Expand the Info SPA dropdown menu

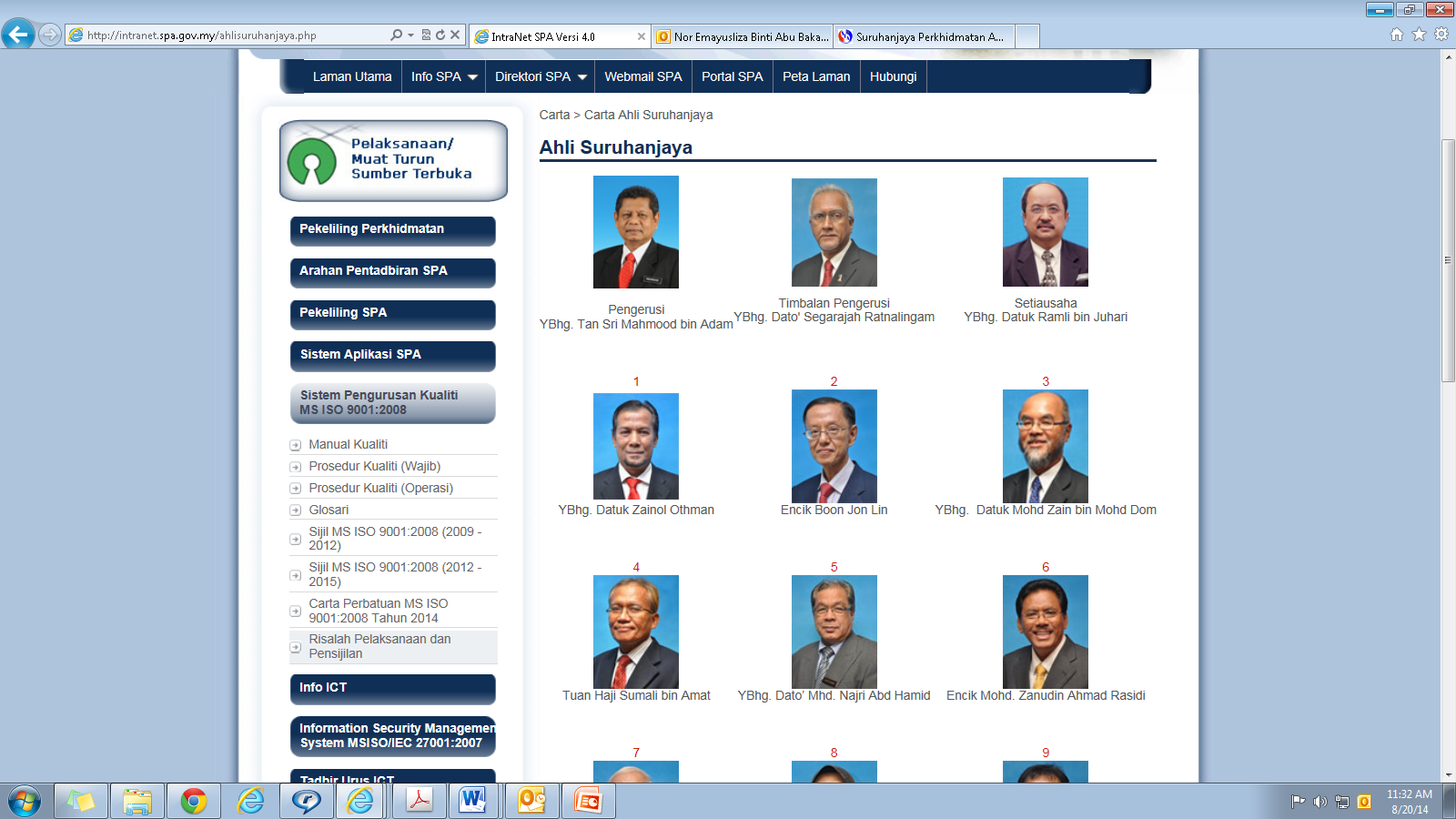(x=444, y=76)
